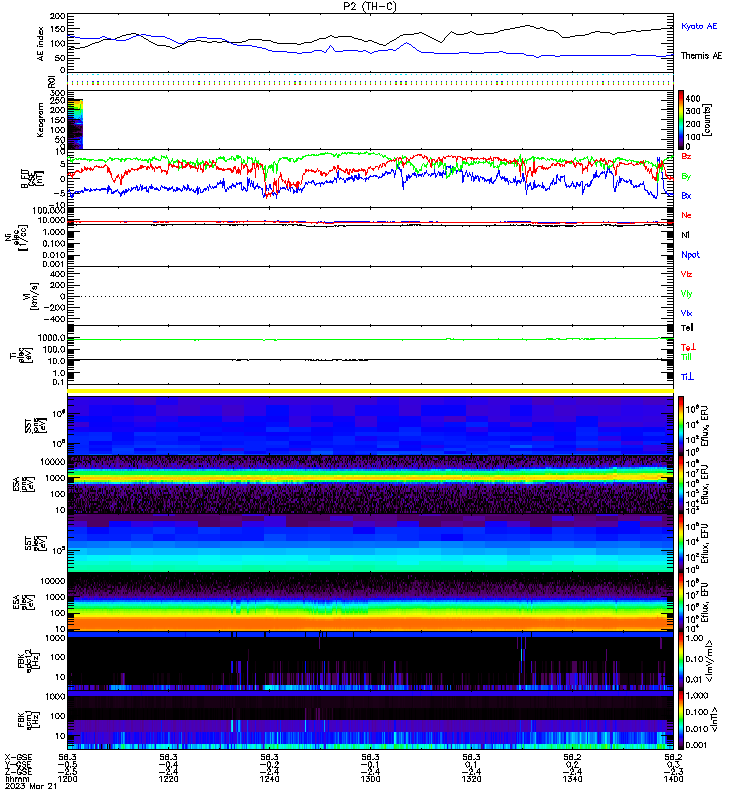Select the blue Npot legend label
Screen dimensions: 750x800
pyautogui.click(x=690, y=255)
